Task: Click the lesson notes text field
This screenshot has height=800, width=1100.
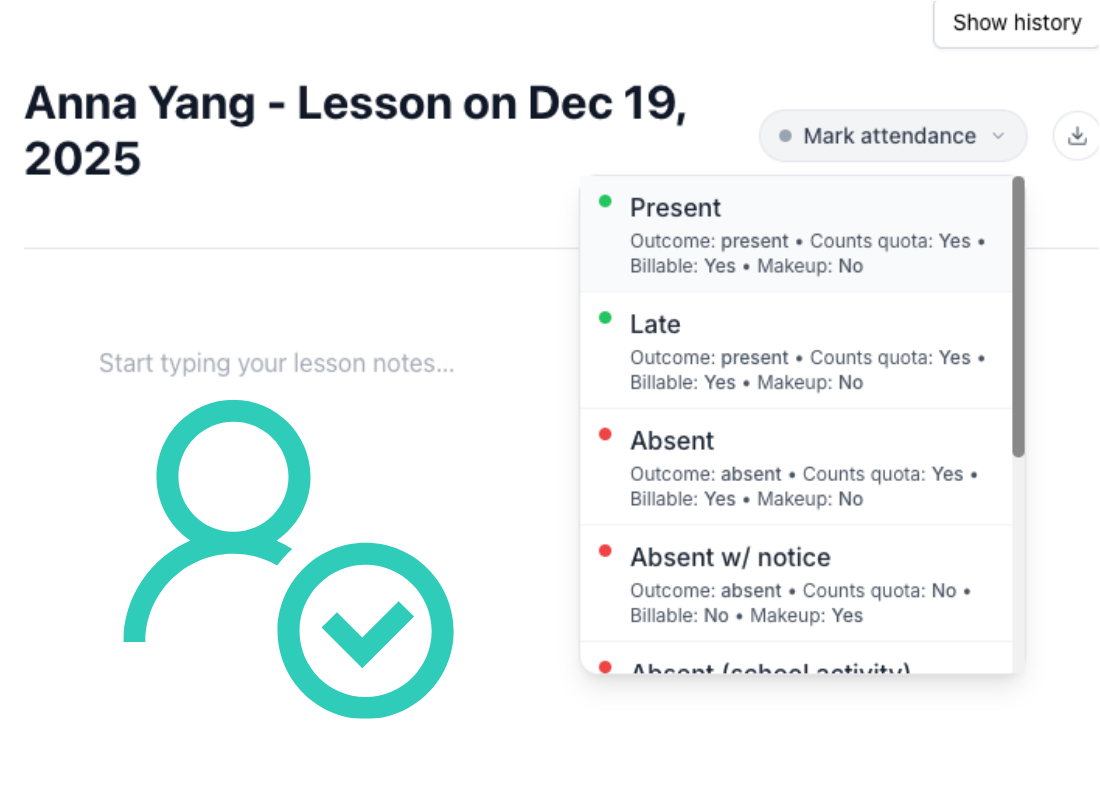Action: coord(276,363)
